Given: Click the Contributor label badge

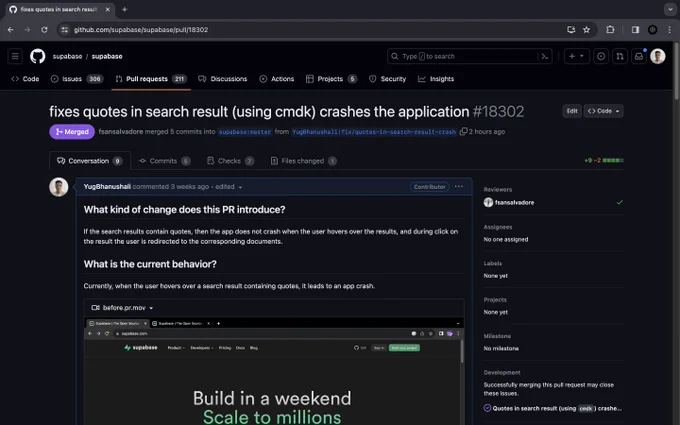Looking at the screenshot, I should 429,186.
